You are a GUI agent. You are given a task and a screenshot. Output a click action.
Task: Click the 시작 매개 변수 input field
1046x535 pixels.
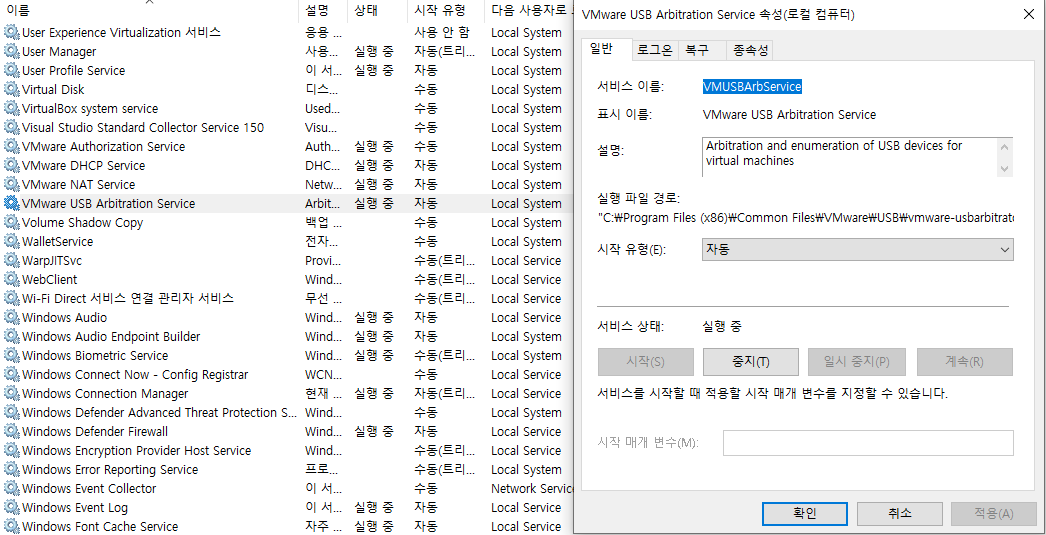point(869,443)
